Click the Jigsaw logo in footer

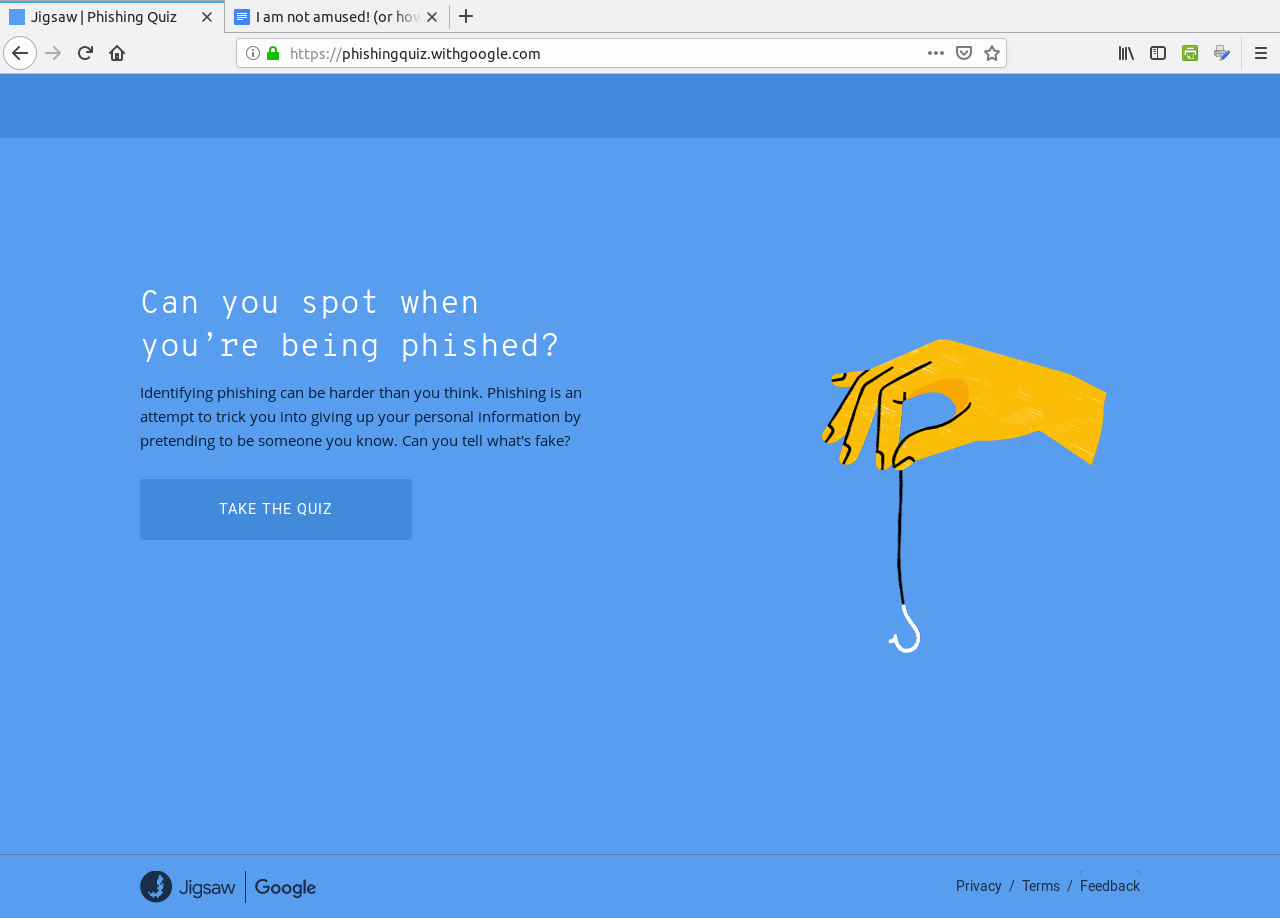click(x=188, y=887)
